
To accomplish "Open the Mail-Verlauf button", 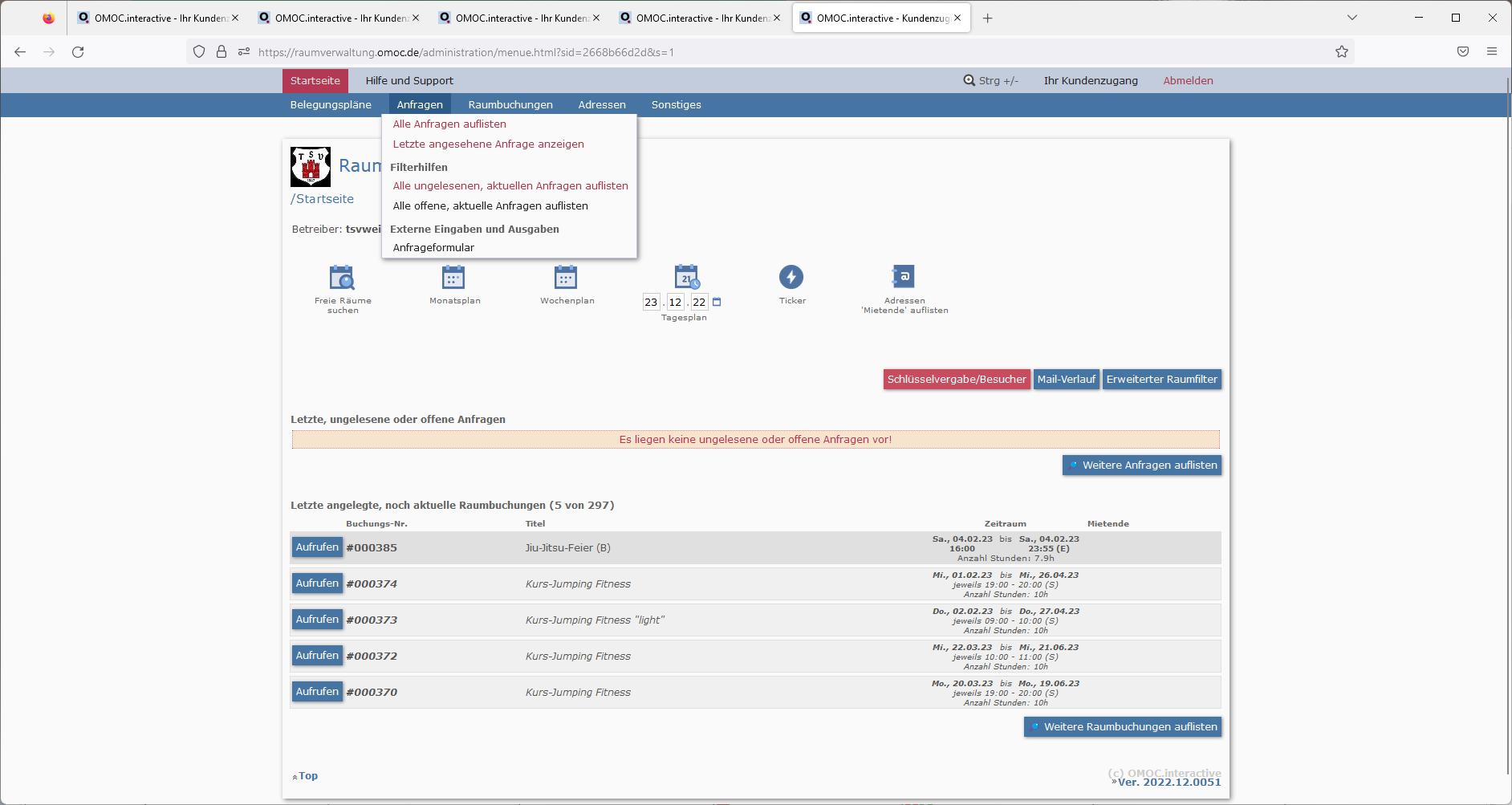I will [1066, 380].
